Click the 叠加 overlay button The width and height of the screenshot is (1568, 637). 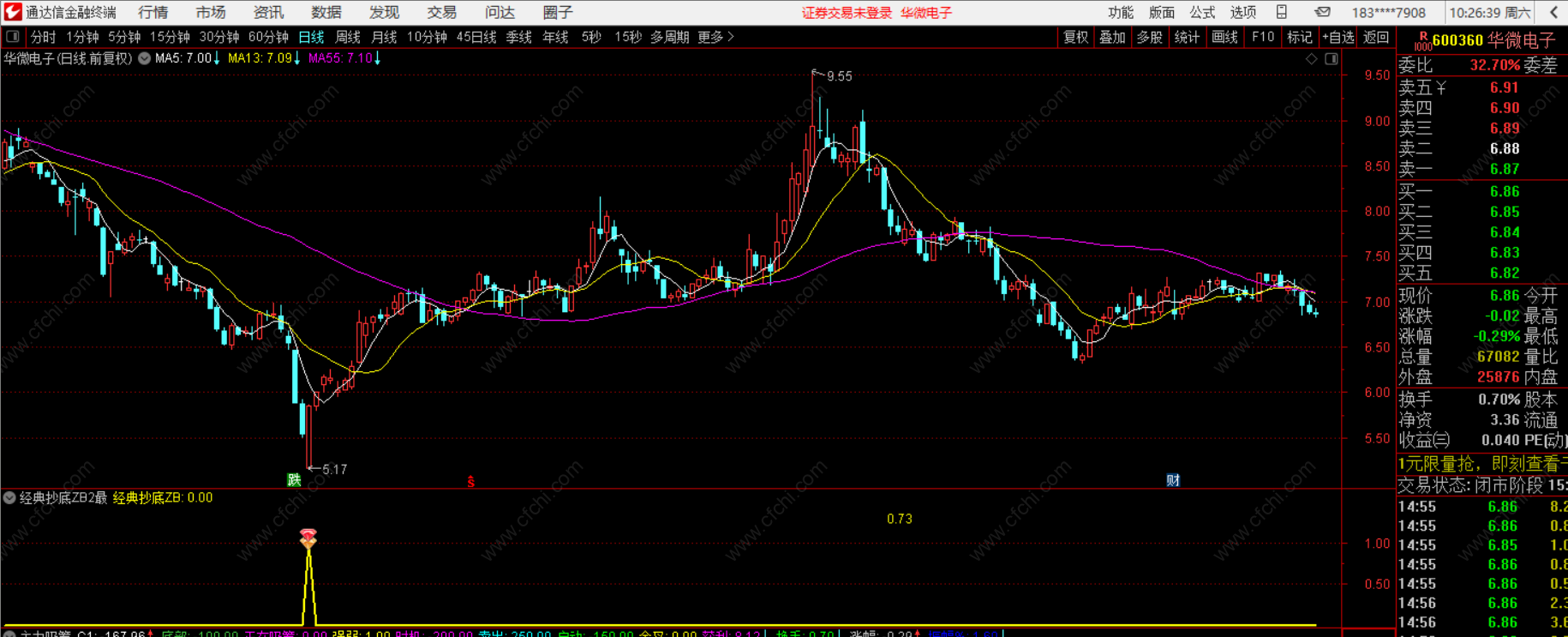click(x=1112, y=37)
